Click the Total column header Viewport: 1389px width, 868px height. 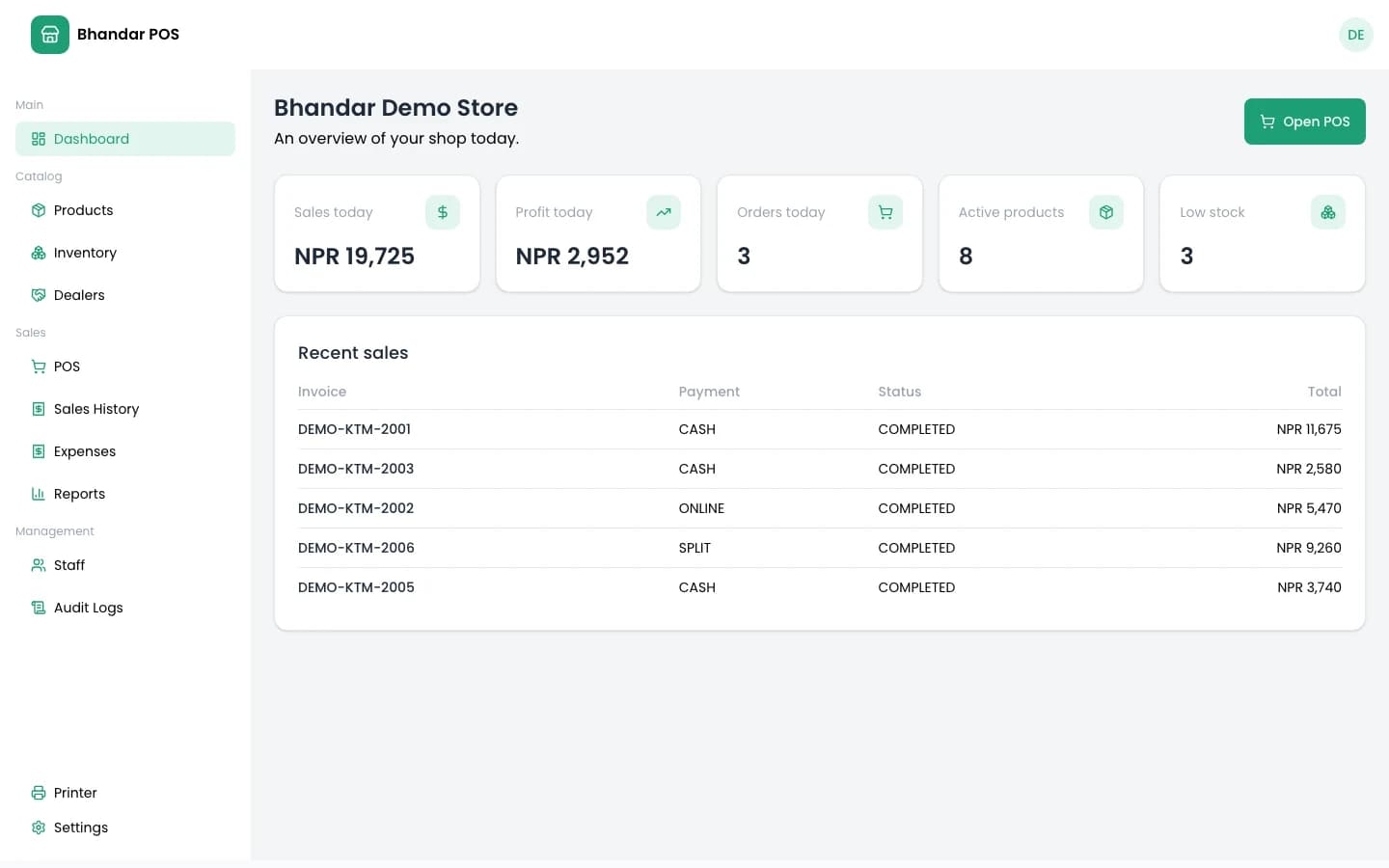[1324, 392]
